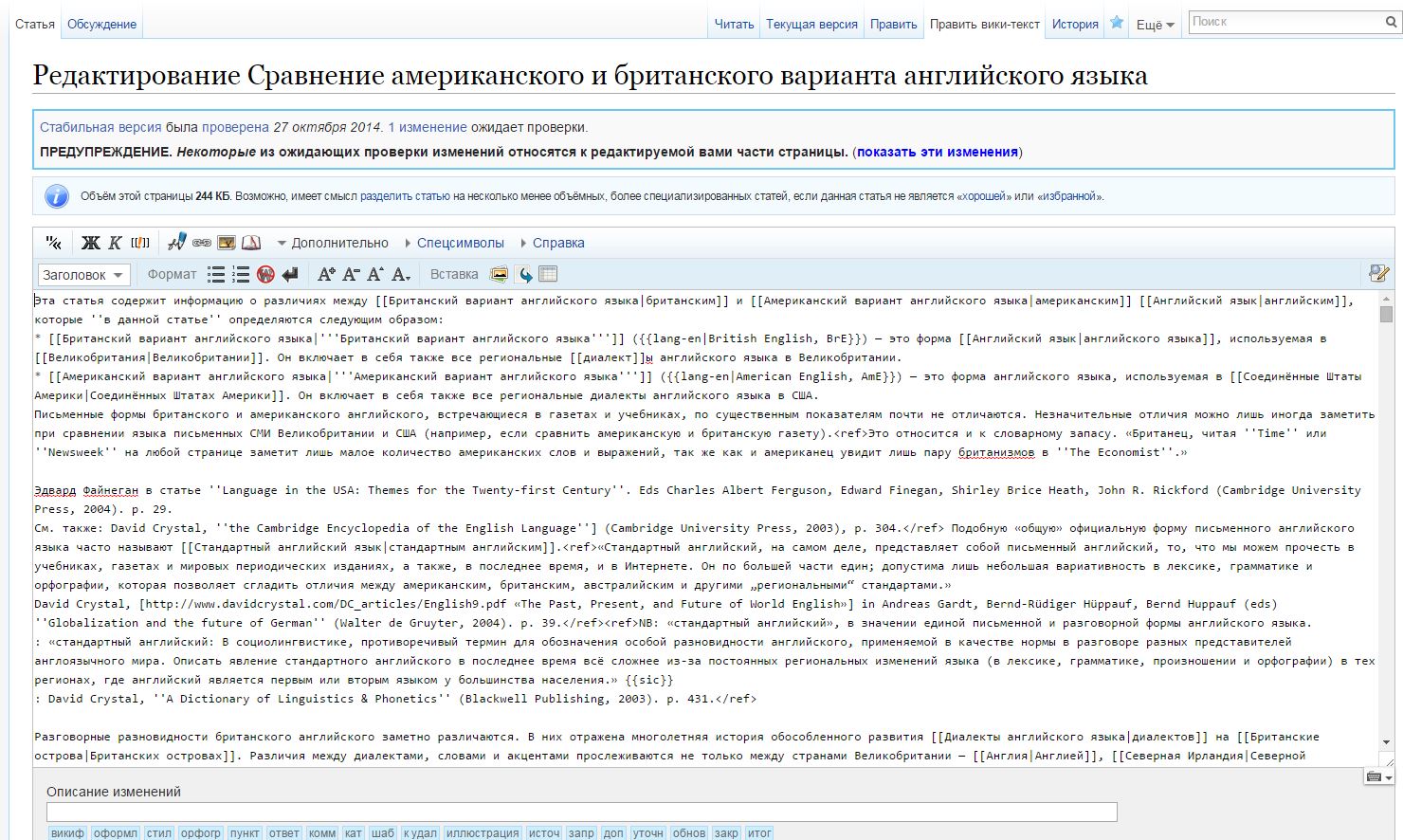The image size is (1403, 840).
Task: Follow the проверена link
Action: click(x=235, y=127)
